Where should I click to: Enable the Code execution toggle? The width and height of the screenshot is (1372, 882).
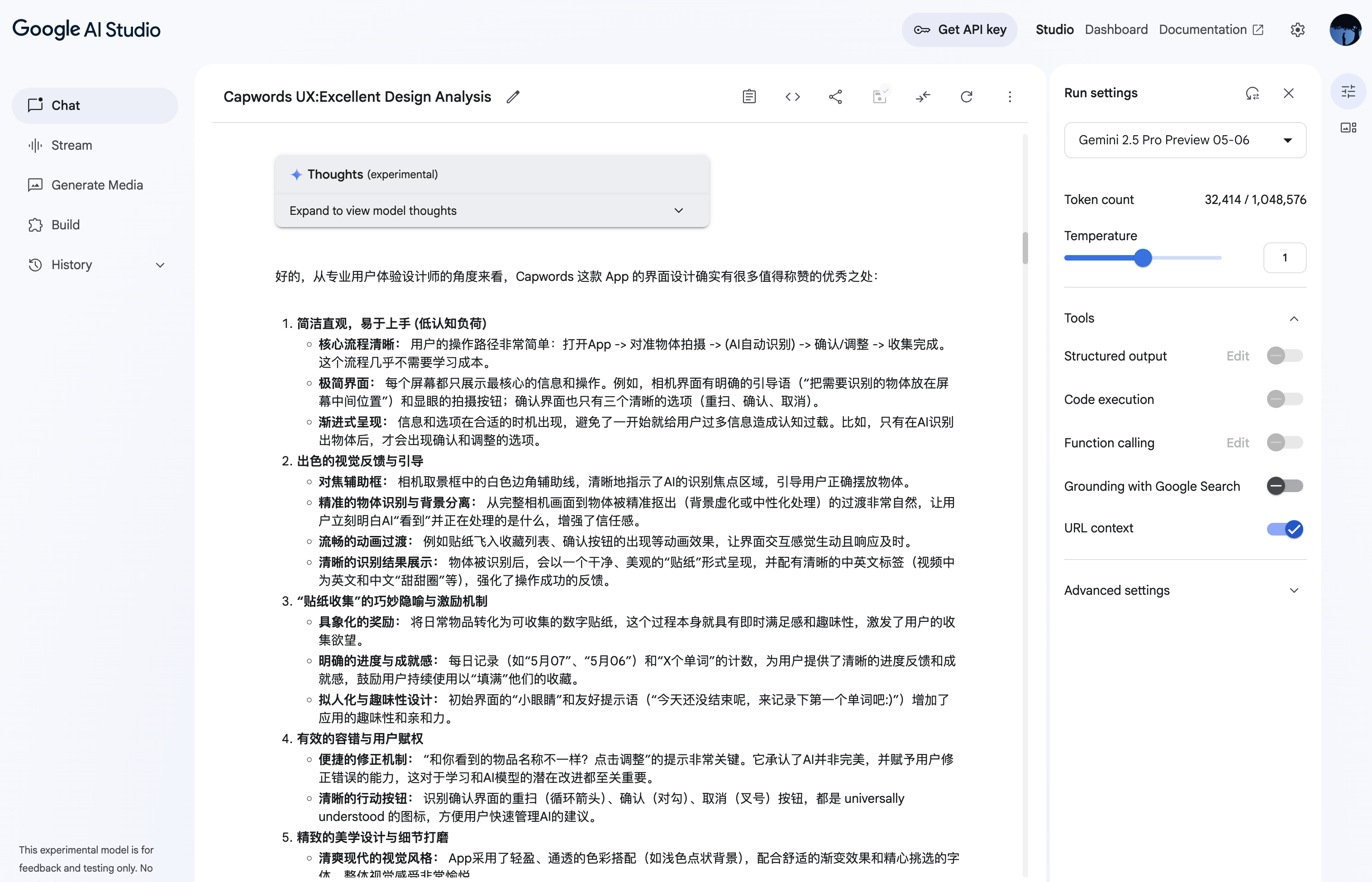(x=1284, y=399)
